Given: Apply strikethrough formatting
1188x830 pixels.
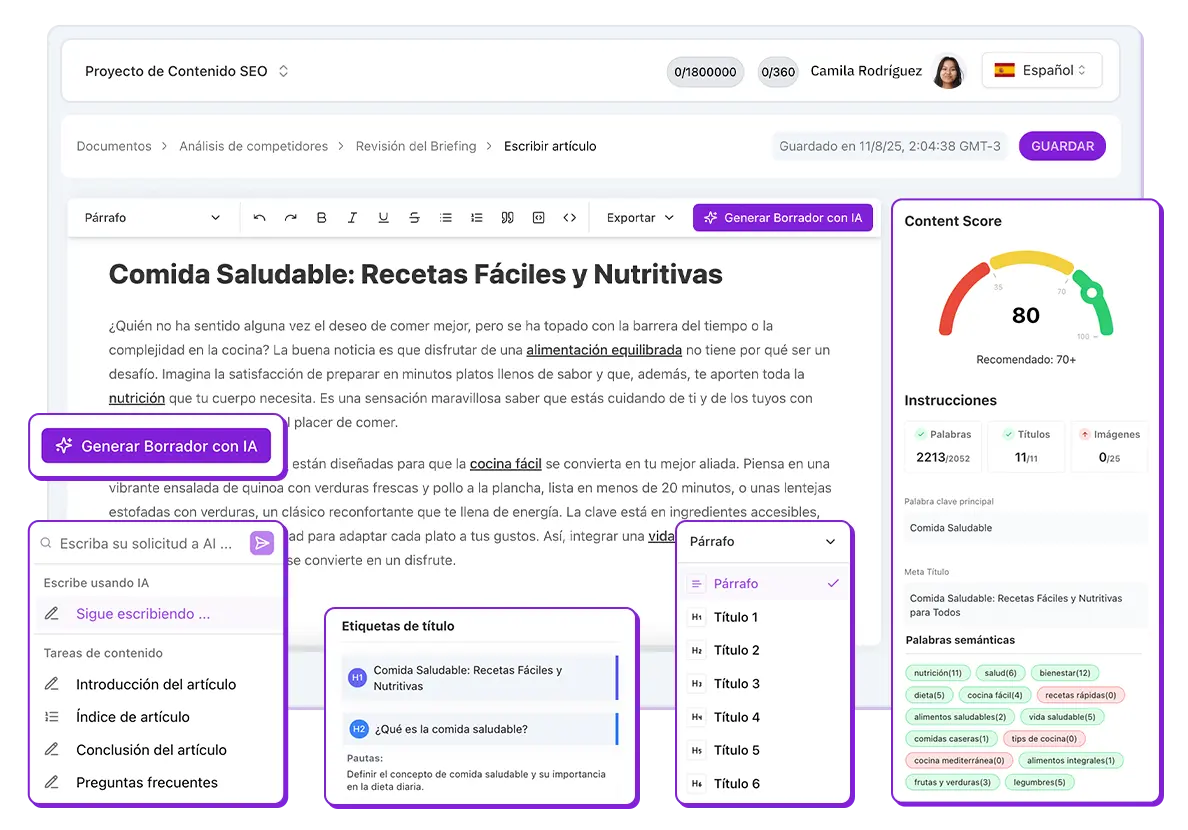Looking at the screenshot, I should pyautogui.click(x=414, y=218).
